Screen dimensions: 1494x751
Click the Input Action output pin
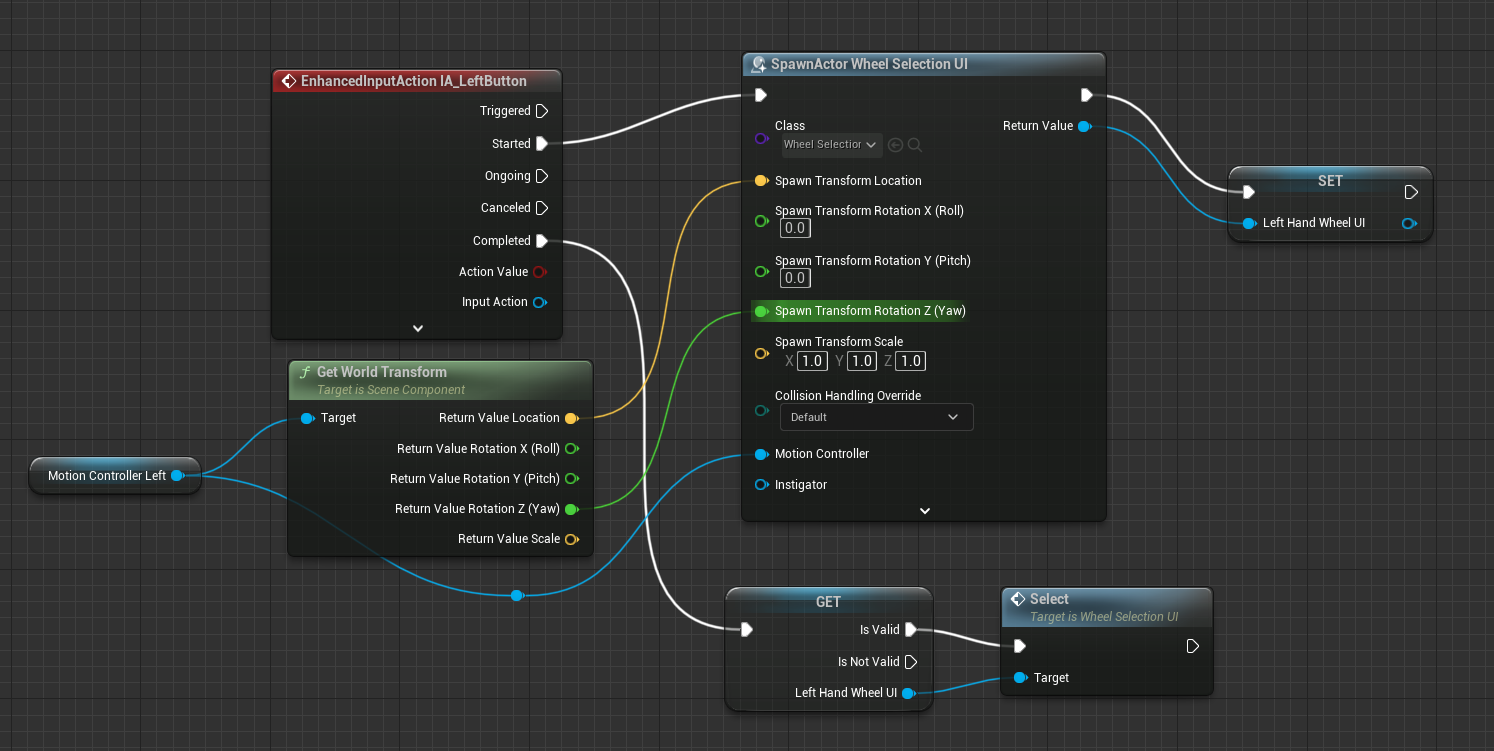coord(540,302)
